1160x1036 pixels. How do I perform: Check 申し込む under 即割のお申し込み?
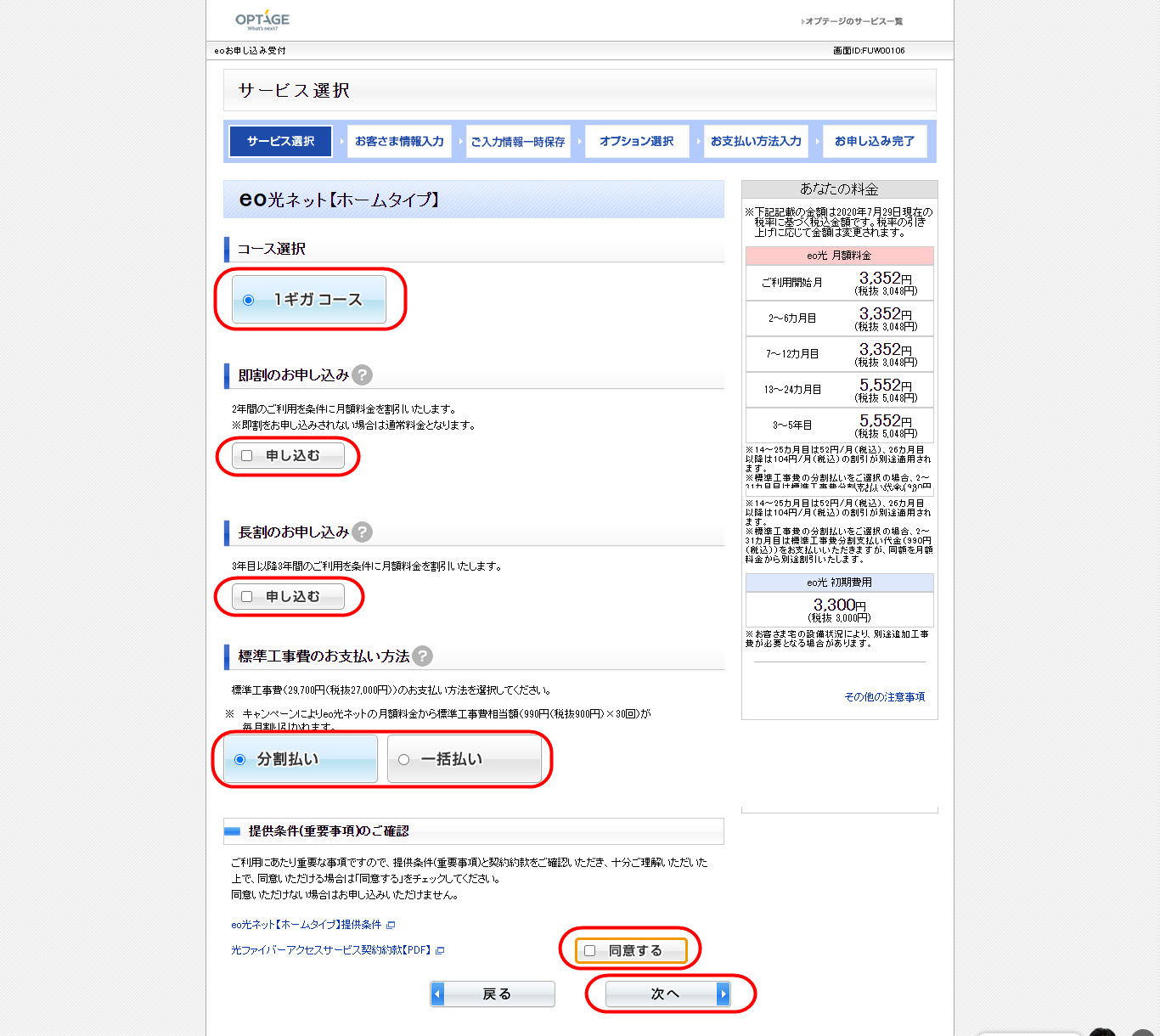pyautogui.click(x=246, y=456)
